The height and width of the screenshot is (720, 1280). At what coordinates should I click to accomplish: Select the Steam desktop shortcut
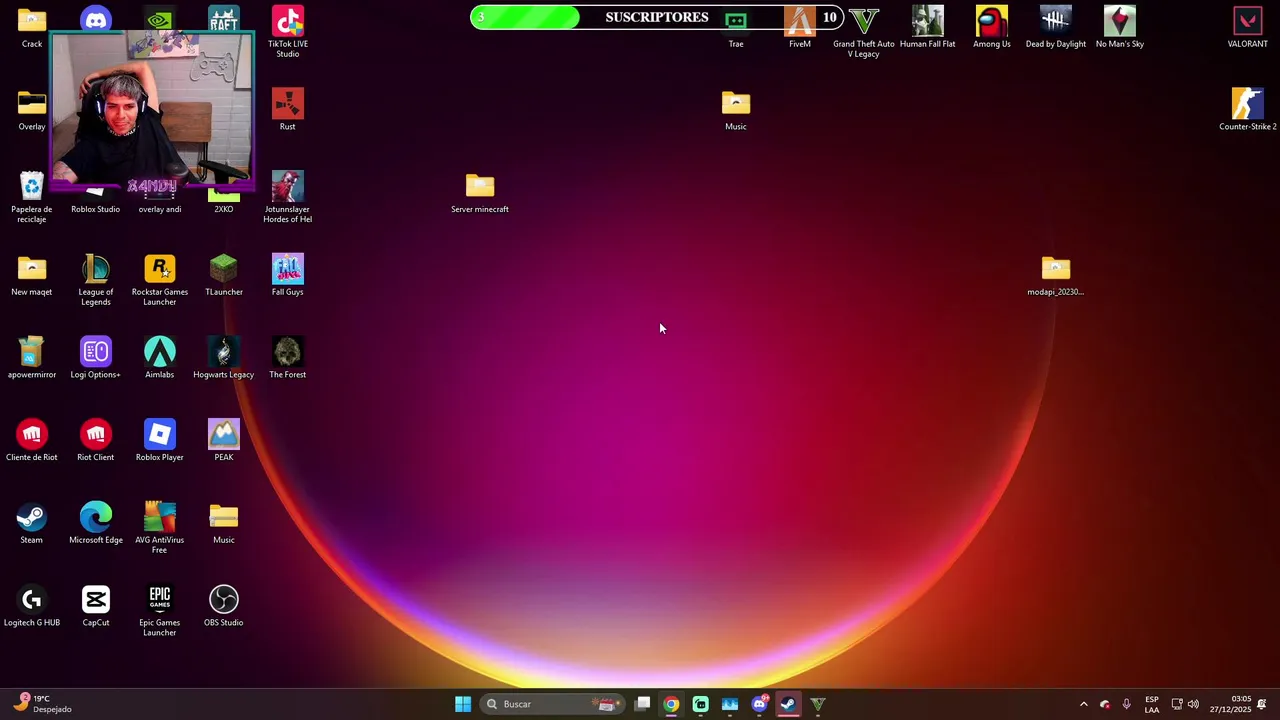pyautogui.click(x=32, y=524)
